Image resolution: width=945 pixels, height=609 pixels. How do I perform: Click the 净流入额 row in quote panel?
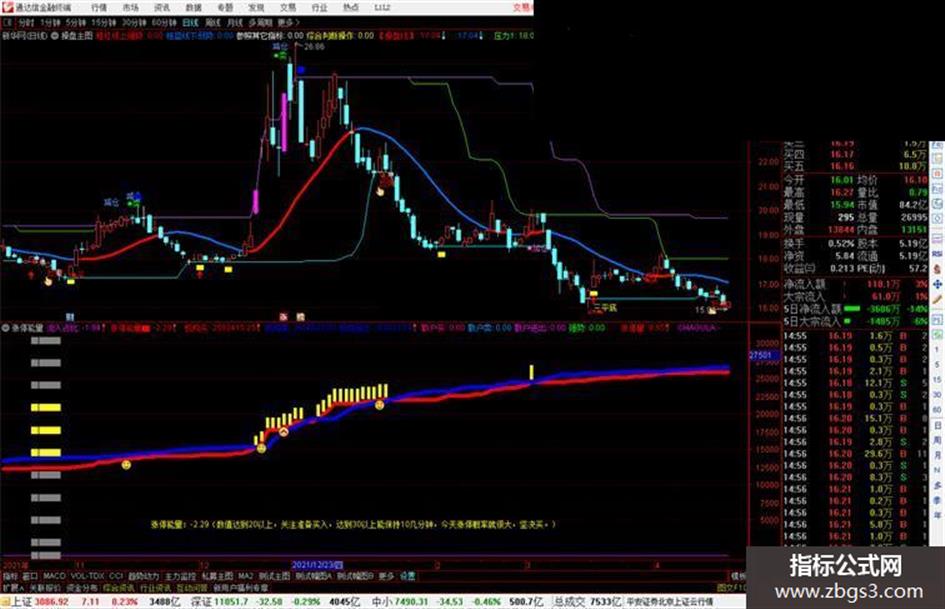(856, 283)
